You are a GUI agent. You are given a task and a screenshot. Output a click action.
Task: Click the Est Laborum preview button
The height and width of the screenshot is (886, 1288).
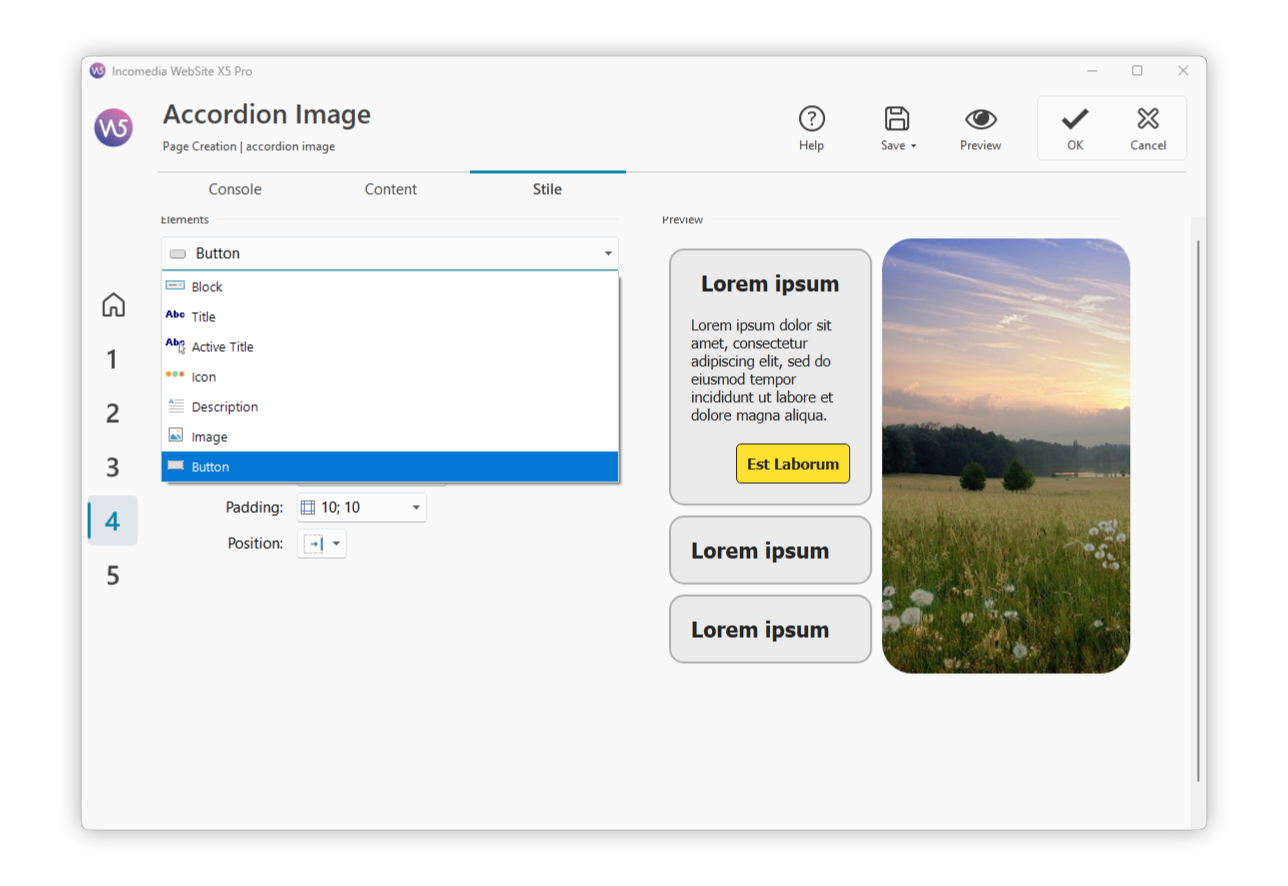click(793, 464)
